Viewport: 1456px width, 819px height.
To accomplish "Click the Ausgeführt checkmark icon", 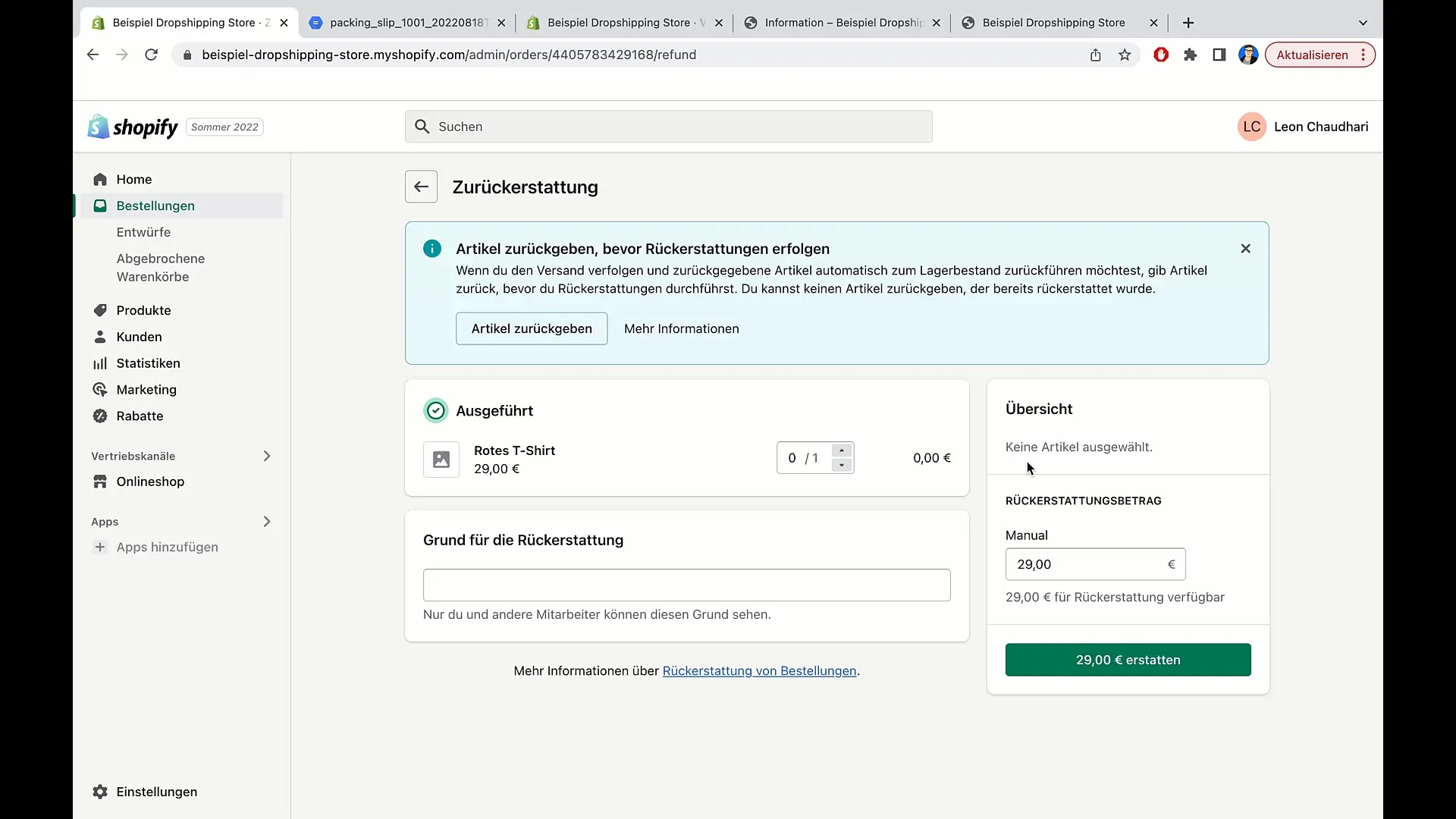I will click(x=435, y=410).
